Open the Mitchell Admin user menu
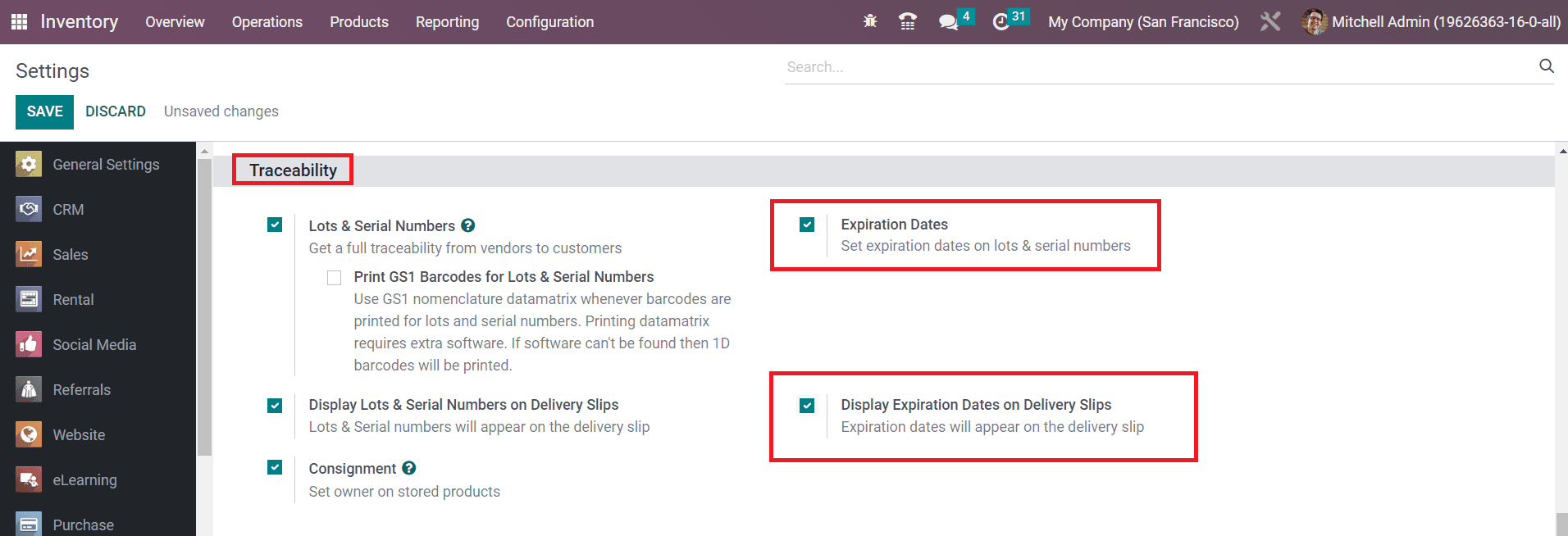Screen dimensions: 1568x536 [x=1431, y=22]
